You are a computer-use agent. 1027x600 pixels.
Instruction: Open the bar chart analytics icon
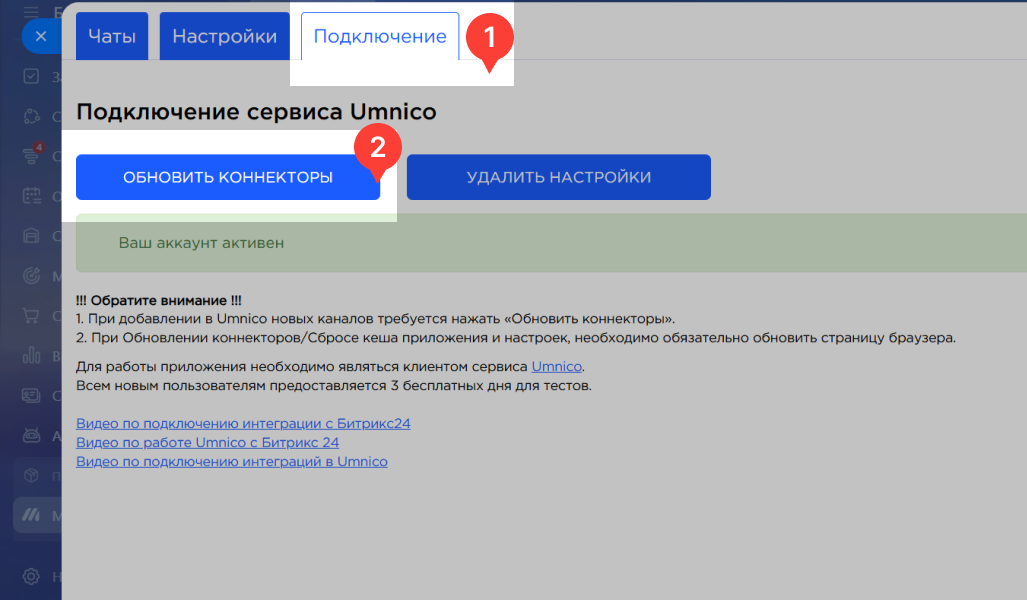coord(32,356)
